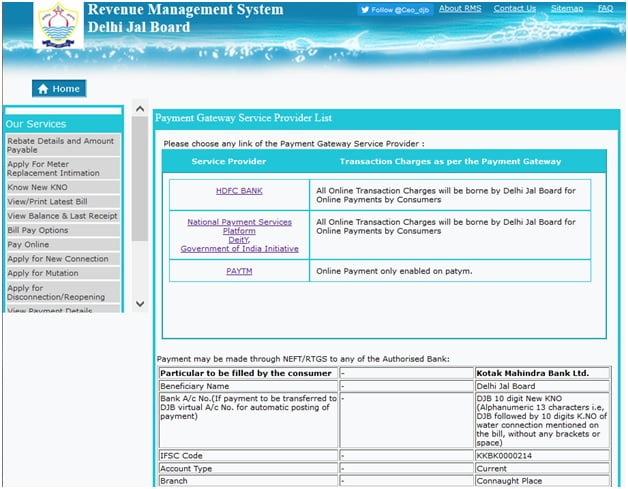628x489 pixels.
Task: Click the sidebar scroll up arrow
Action: [140, 109]
